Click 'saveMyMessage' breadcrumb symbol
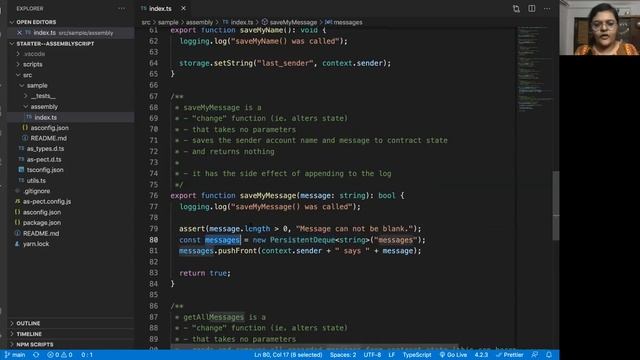The height and width of the screenshot is (360, 640). click(293, 22)
